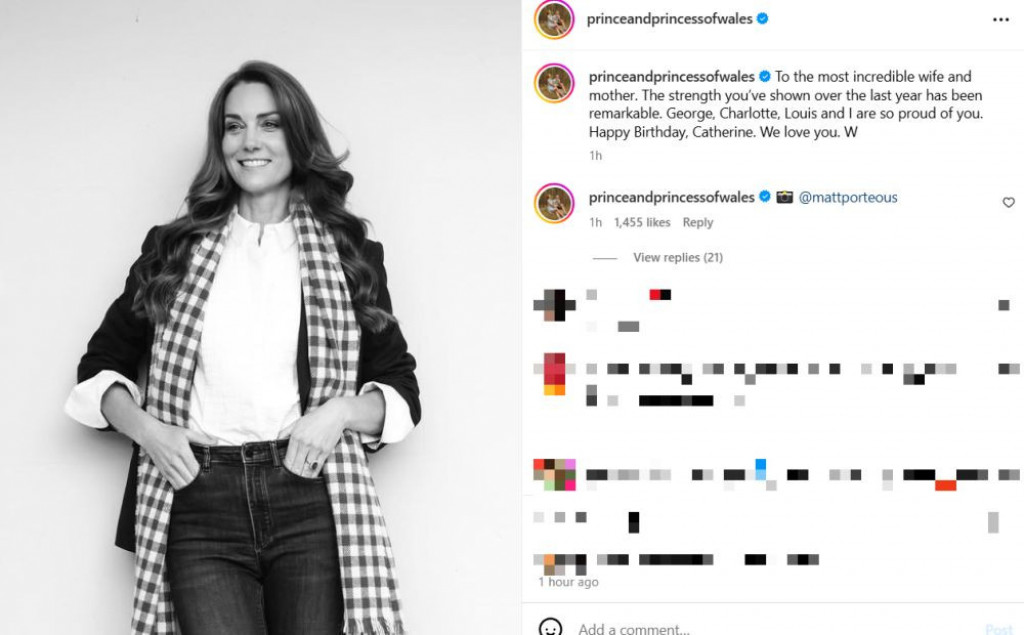
Task: Open the three-dot more options menu
Action: click(1000, 20)
